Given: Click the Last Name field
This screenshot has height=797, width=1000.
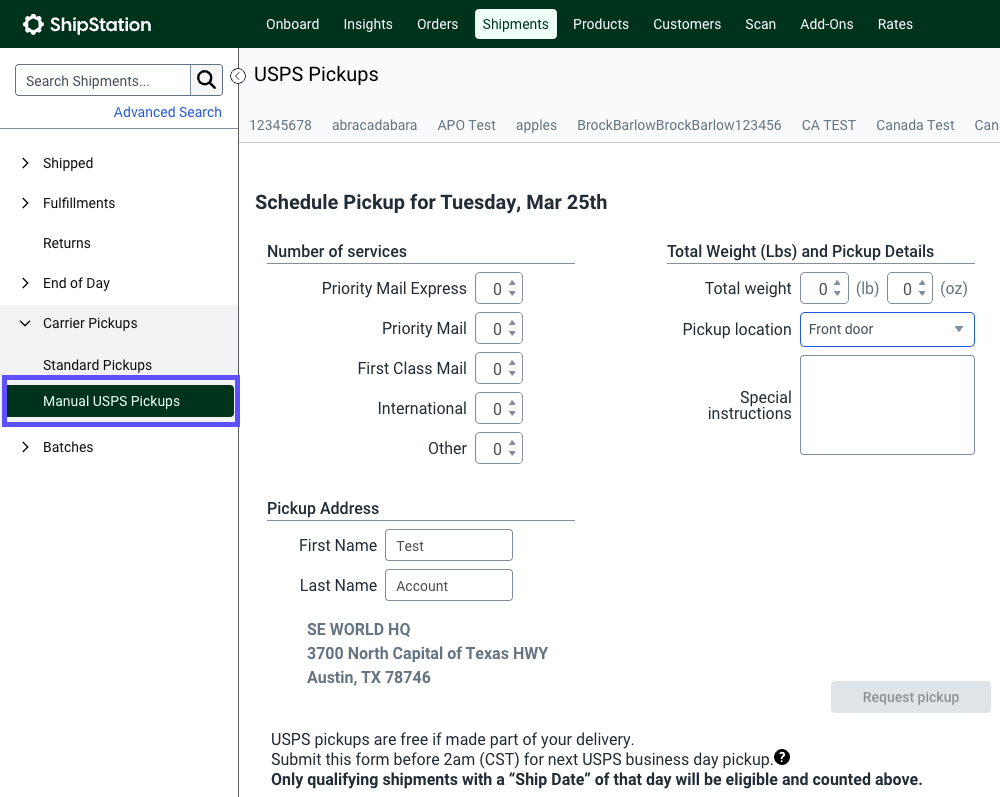Looking at the screenshot, I should 449,585.
